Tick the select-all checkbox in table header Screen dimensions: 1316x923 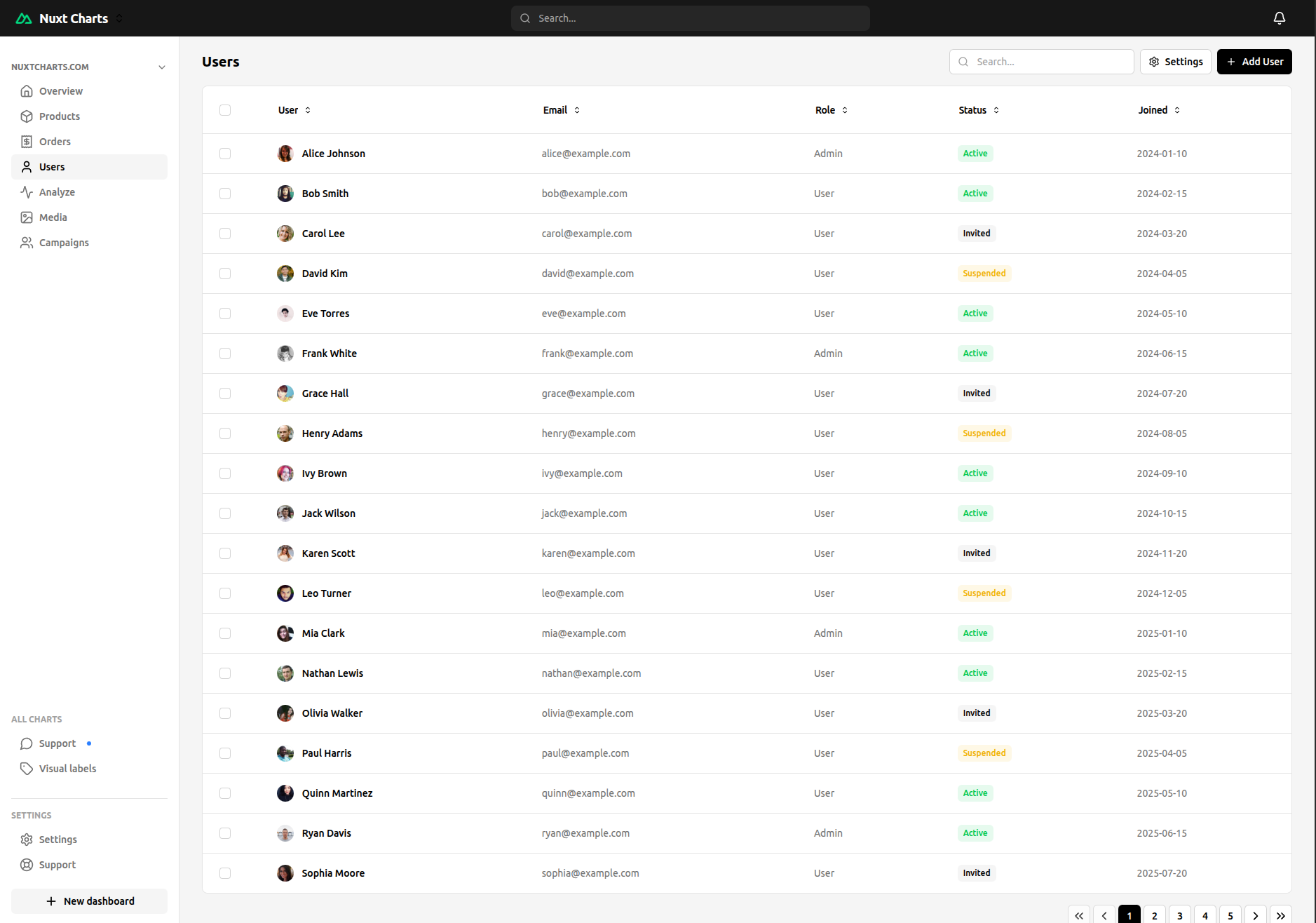click(x=225, y=110)
